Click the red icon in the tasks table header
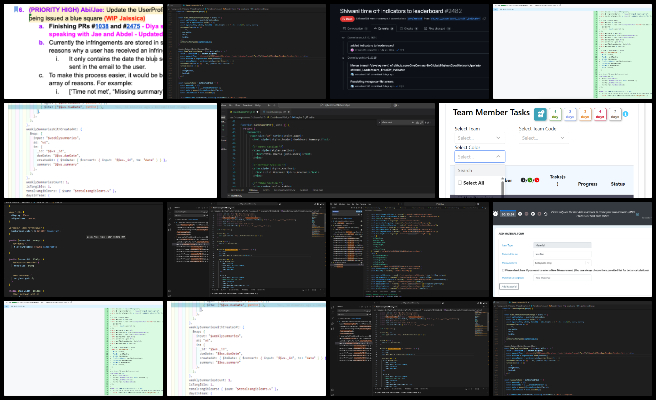656x400 pixels. 537,180
